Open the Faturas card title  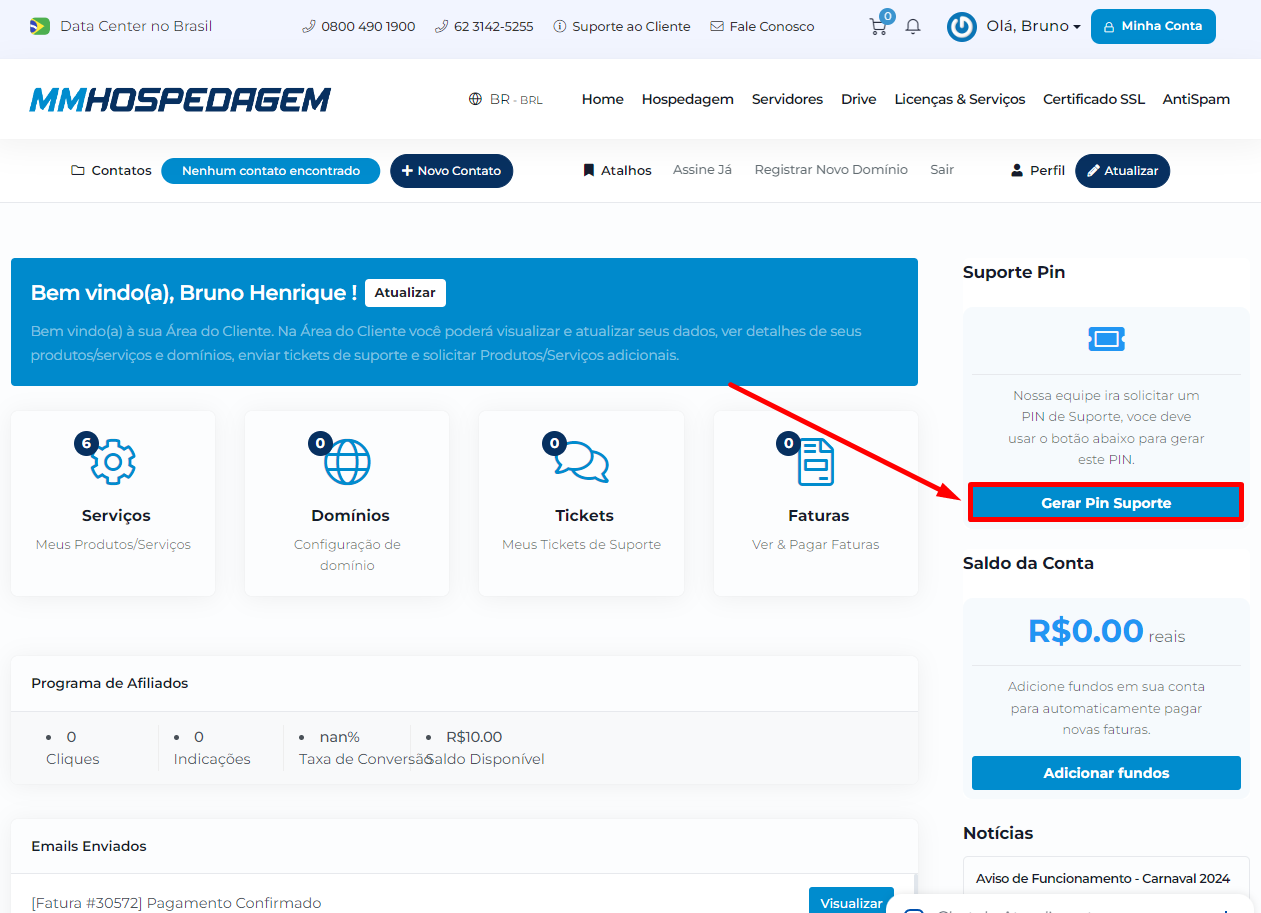coord(818,516)
